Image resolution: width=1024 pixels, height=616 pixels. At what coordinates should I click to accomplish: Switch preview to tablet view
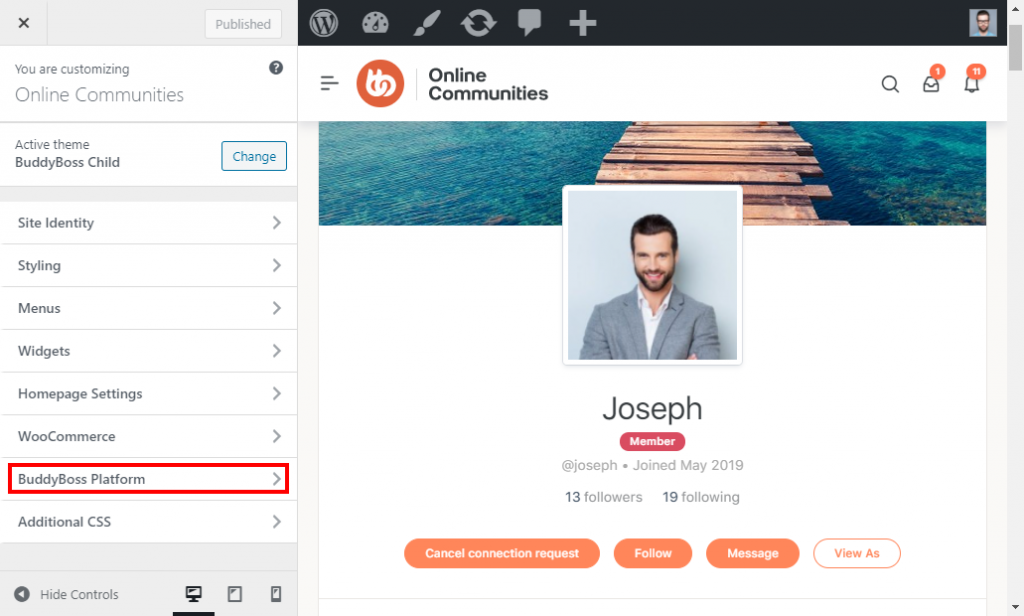[x=234, y=594]
